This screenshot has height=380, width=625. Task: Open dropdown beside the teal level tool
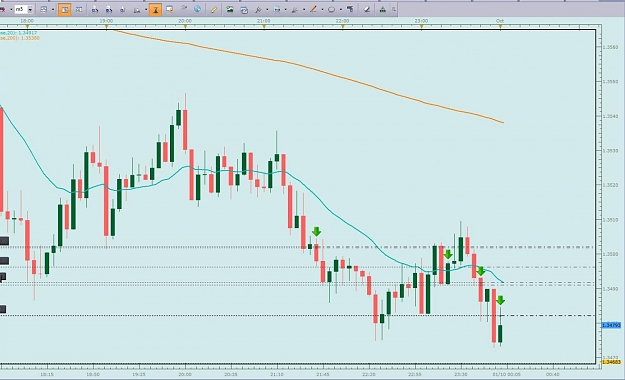[285, 10]
